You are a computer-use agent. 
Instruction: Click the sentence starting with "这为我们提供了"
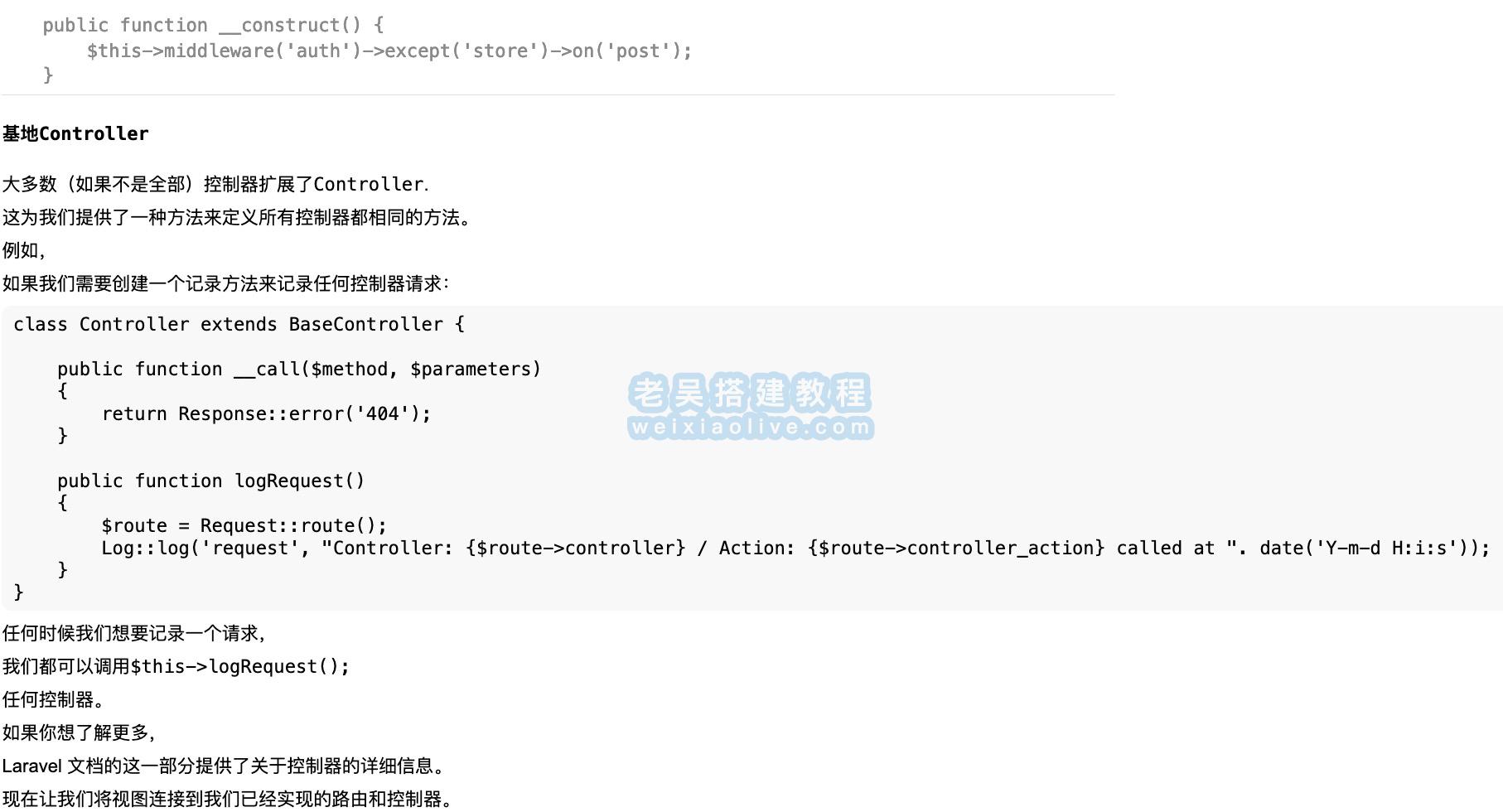[237, 218]
